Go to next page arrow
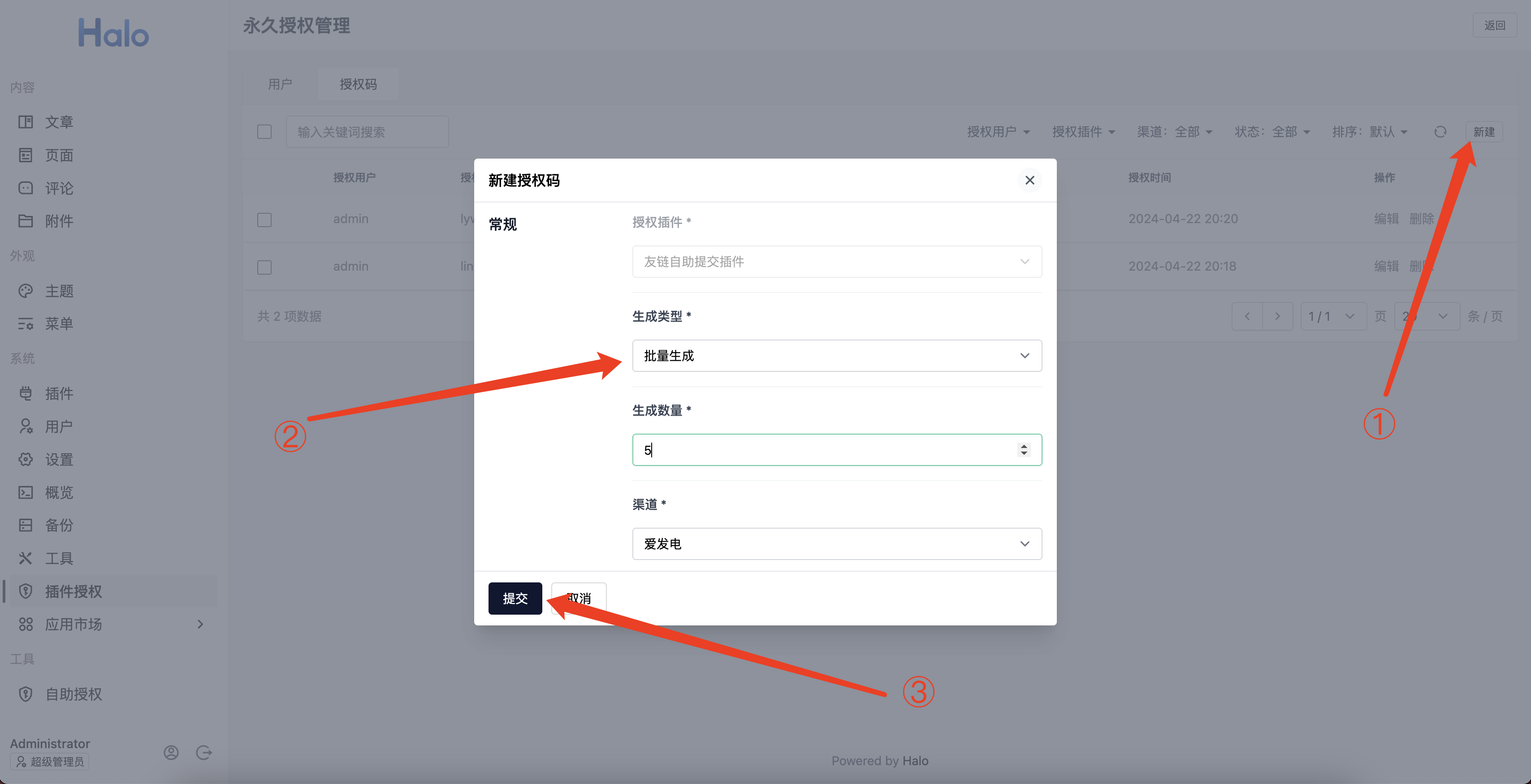Screen dimensions: 1531x784 [x=1278, y=317]
